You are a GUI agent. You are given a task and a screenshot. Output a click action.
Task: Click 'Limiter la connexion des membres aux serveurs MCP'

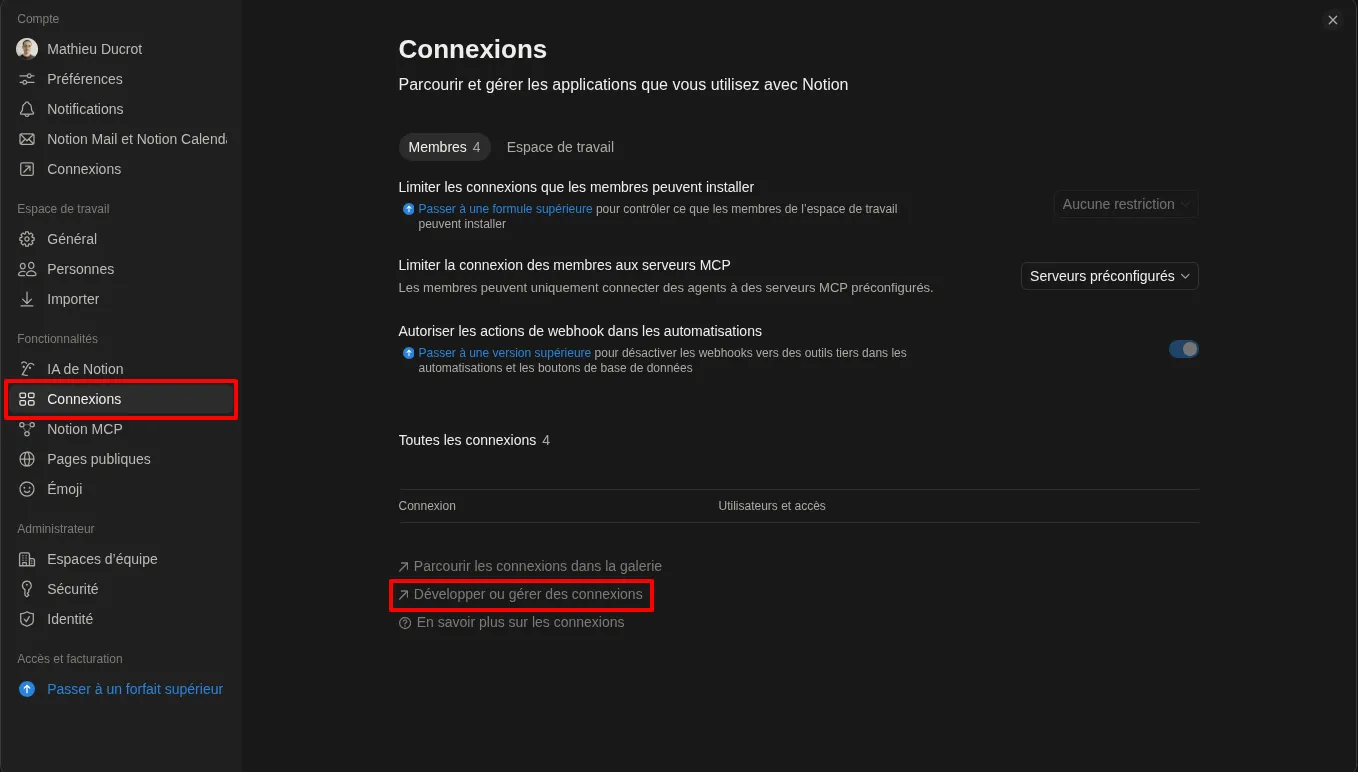(565, 265)
